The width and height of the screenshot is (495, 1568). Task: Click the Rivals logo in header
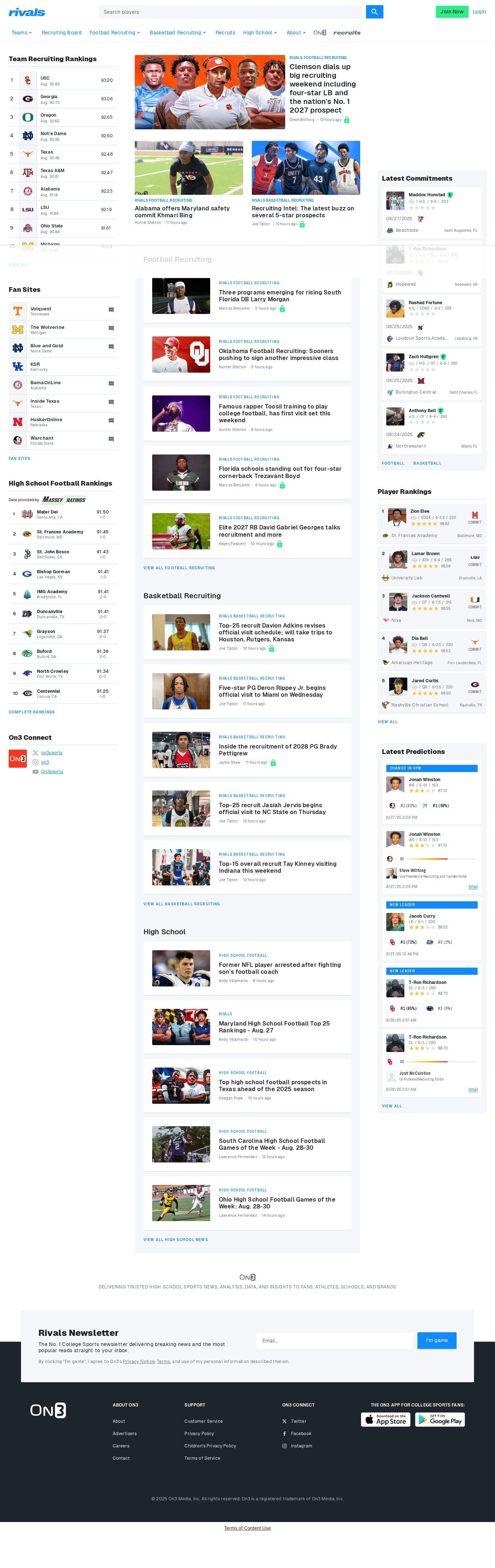[x=27, y=12]
